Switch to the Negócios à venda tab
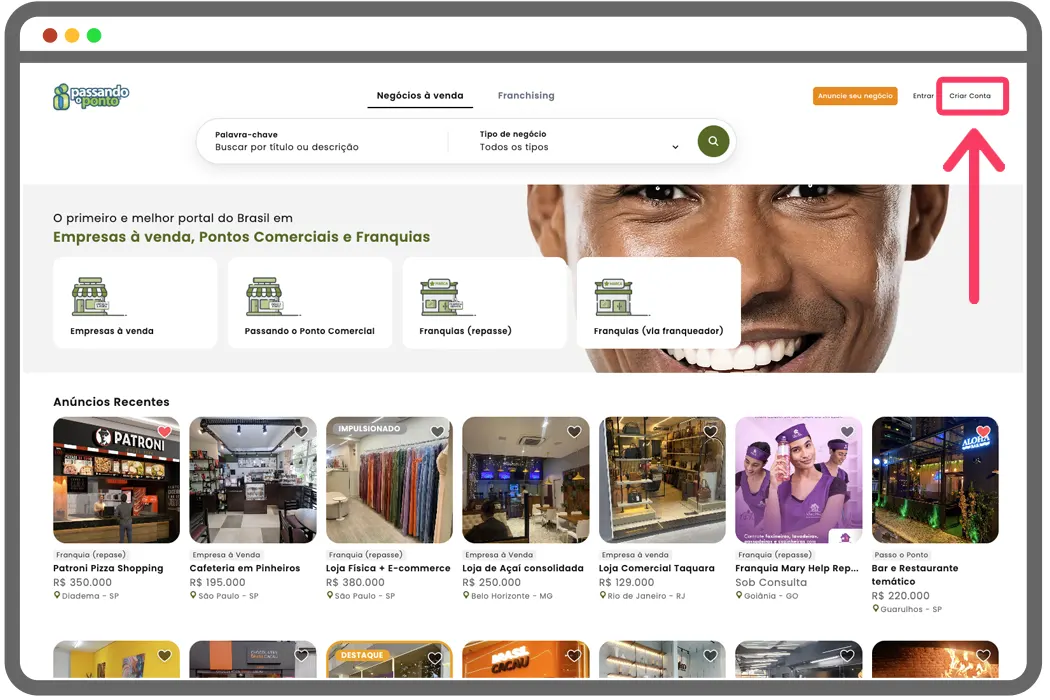The width and height of the screenshot is (1050, 700). pos(420,96)
